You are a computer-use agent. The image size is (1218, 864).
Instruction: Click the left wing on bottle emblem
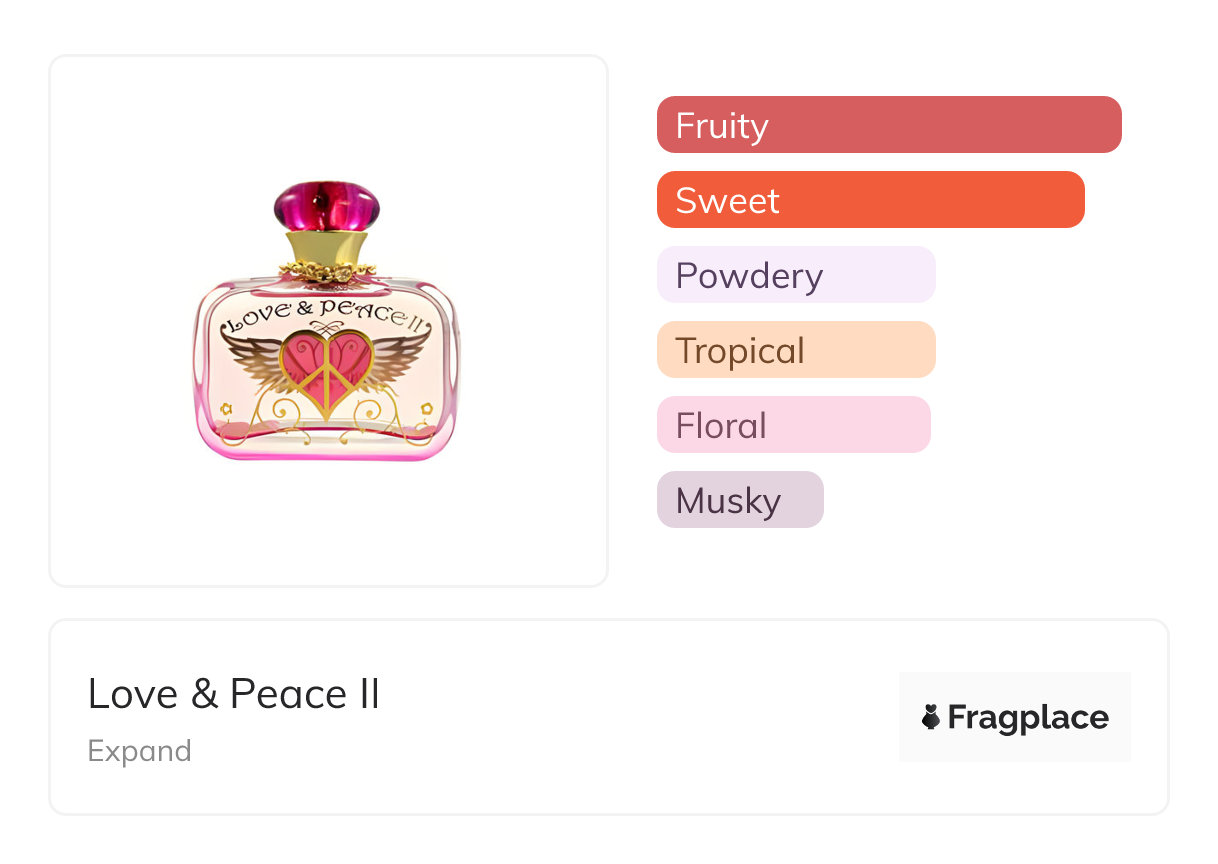(254, 360)
